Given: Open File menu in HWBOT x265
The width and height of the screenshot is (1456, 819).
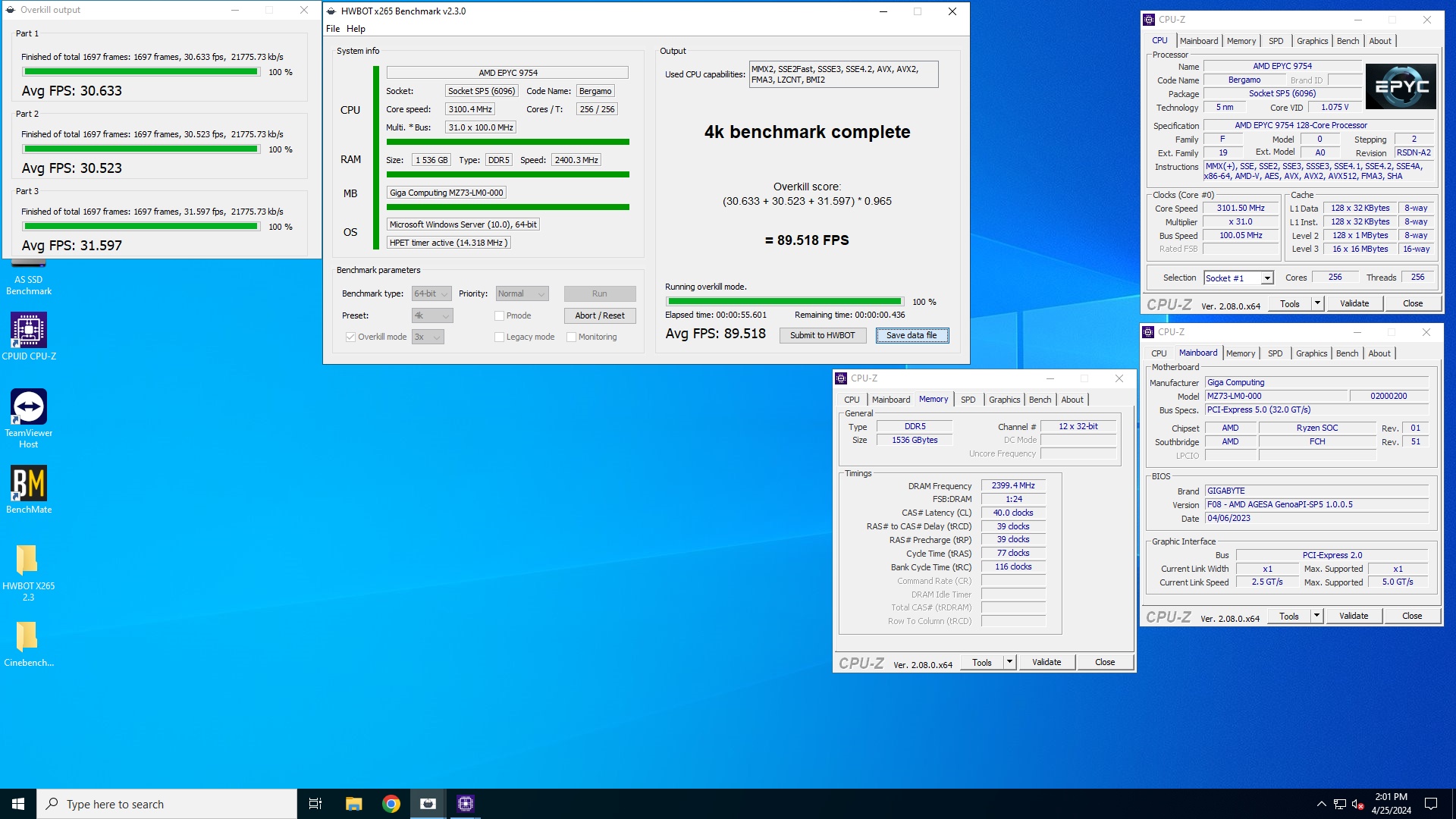Looking at the screenshot, I should (x=333, y=29).
